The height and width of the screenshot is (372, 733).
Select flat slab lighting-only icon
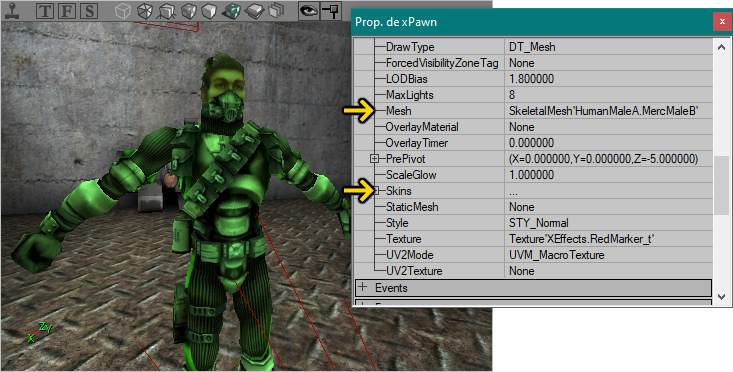254,11
